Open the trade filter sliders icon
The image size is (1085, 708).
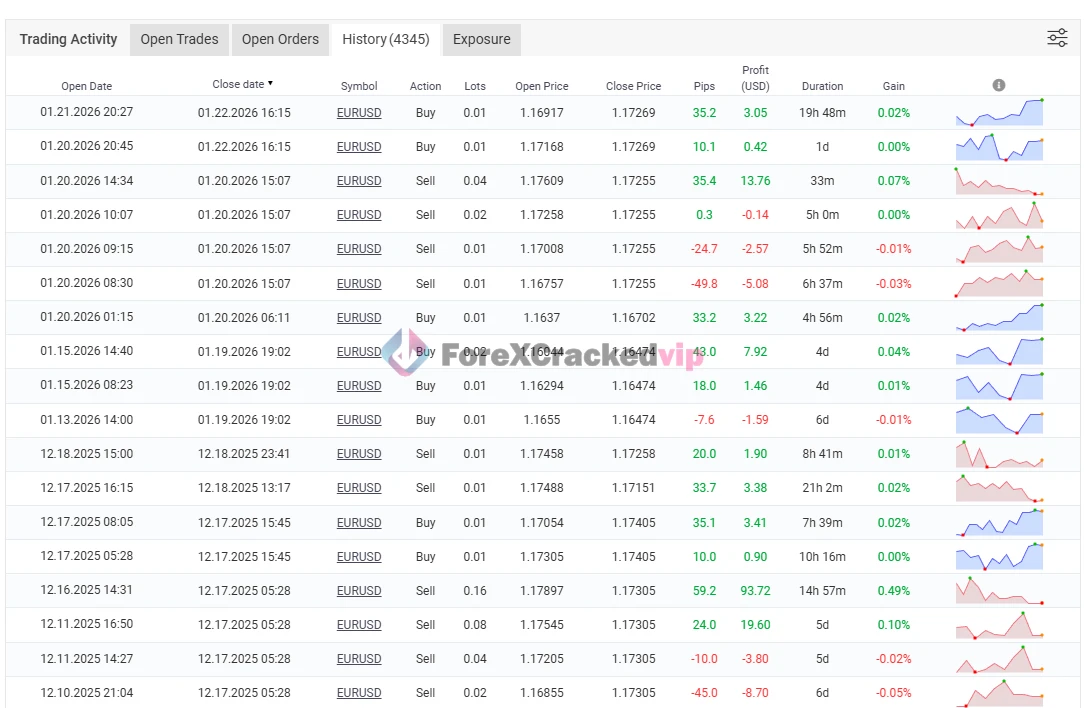click(1057, 37)
